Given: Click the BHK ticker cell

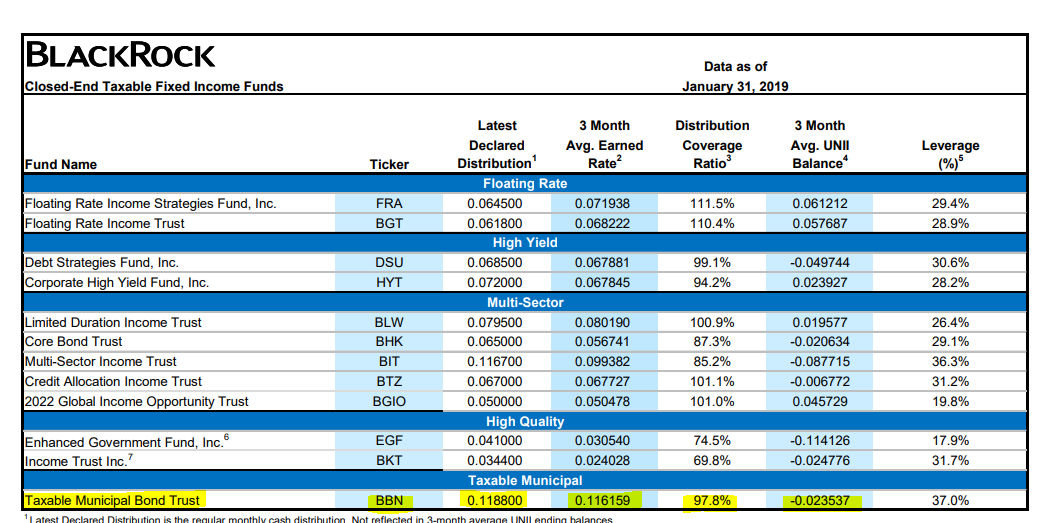Looking at the screenshot, I should click(389, 342).
